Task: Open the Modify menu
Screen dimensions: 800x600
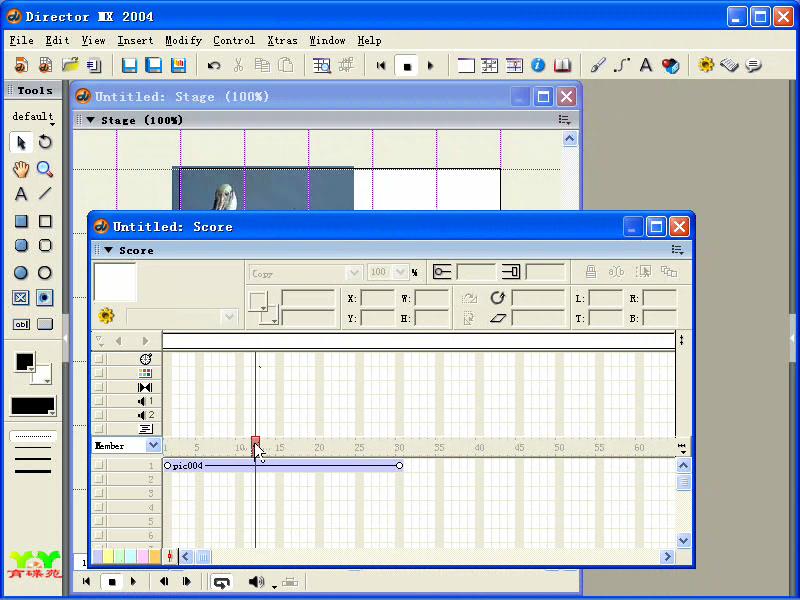Action: [x=183, y=40]
